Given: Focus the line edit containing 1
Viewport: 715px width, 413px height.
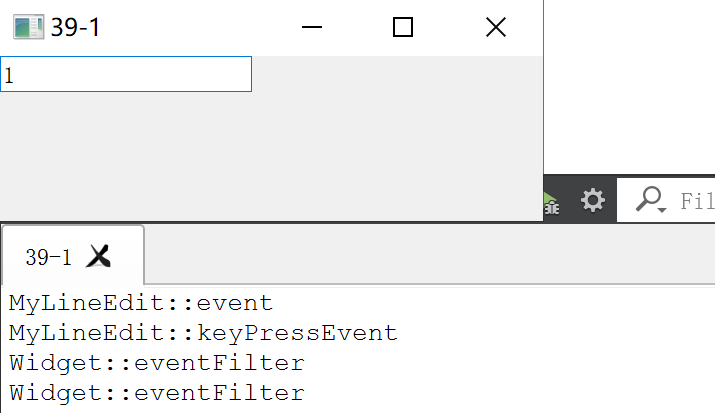Looking at the screenshot, I should tap(126, 74).
